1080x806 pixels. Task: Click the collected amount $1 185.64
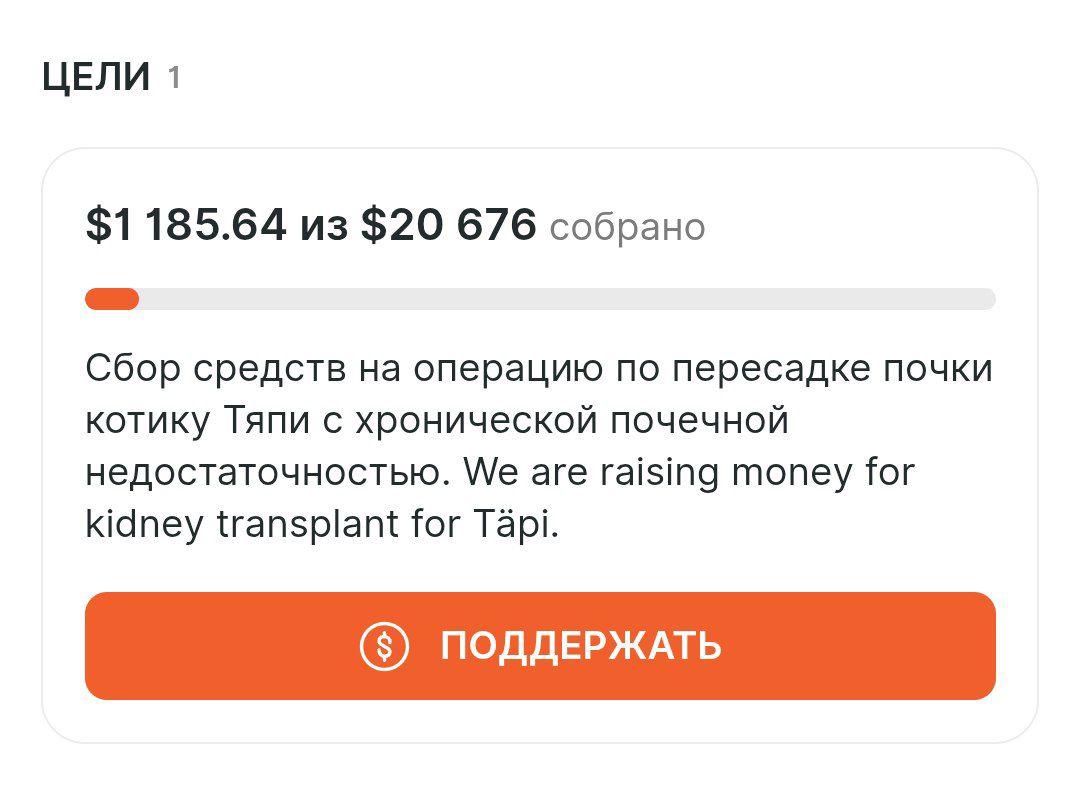click(x=186, y=225)
